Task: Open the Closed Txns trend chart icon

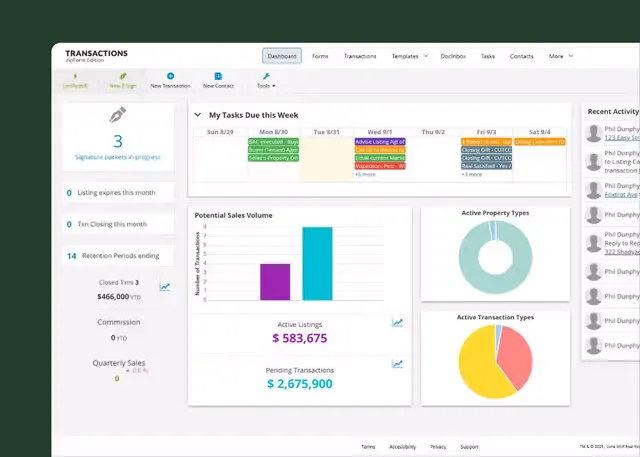Action: point(165,286)
